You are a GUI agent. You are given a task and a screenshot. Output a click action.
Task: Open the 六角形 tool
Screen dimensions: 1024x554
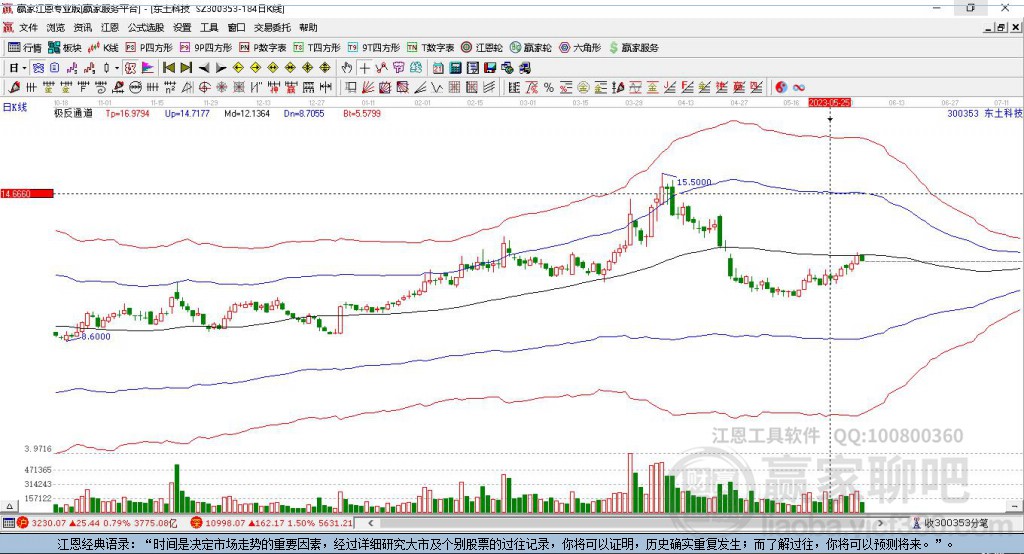[x=580, y=48]
